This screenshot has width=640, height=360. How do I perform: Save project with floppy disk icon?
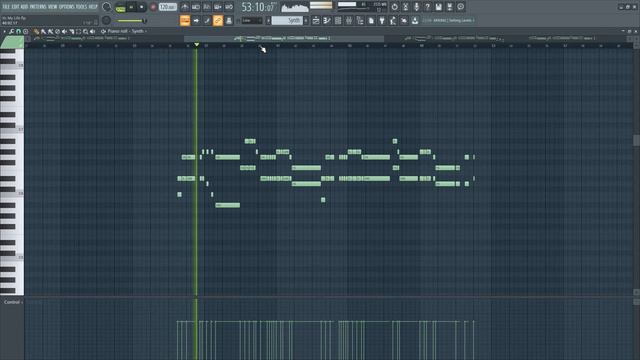(438, 7)
